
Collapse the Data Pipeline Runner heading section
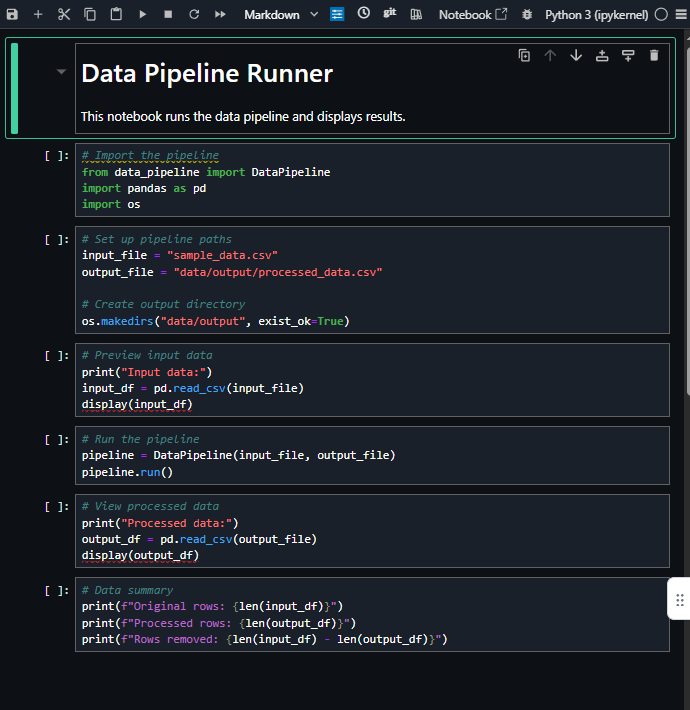point(61,72)
